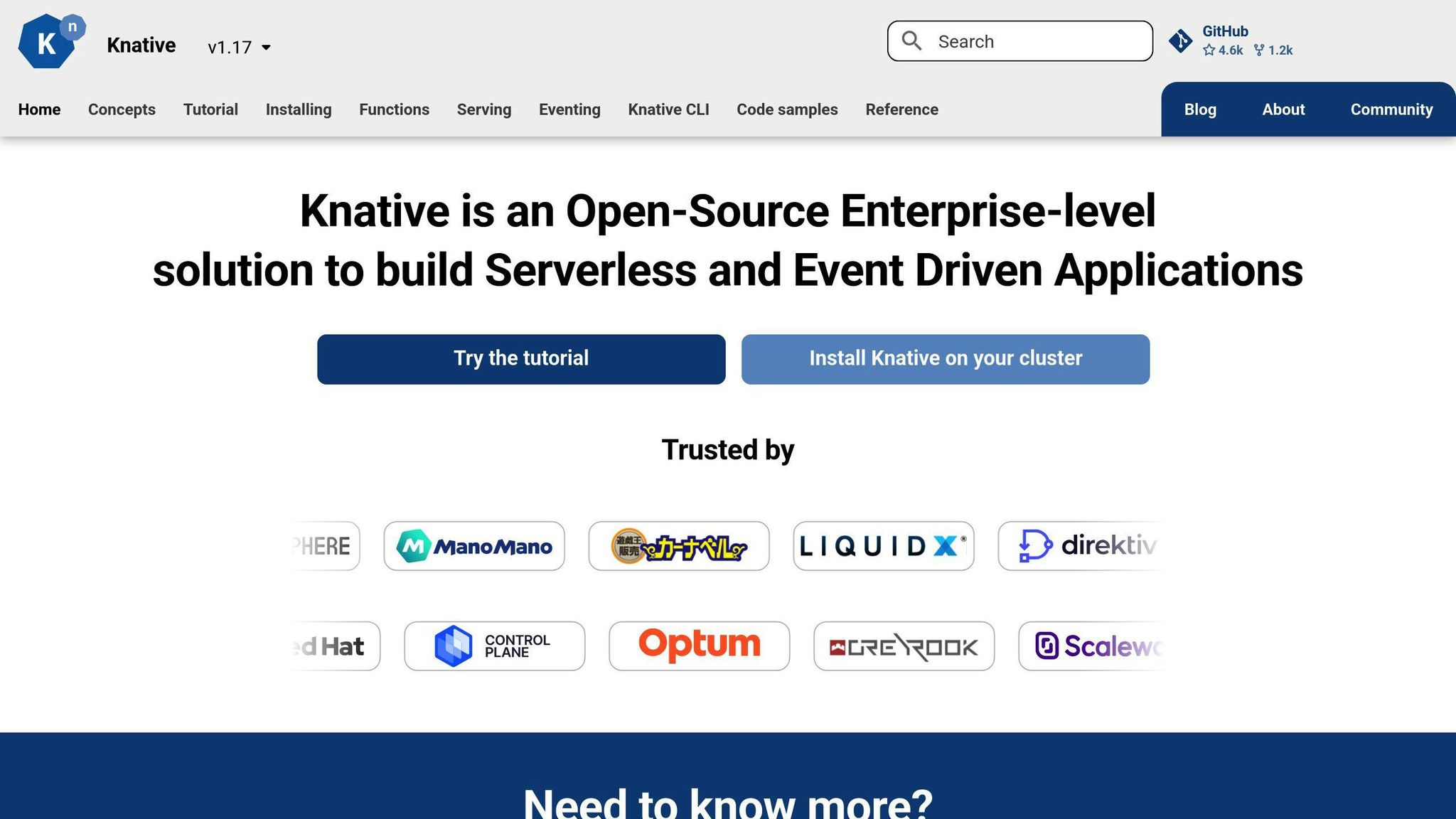Click the Try the tutorial button
This screenshot has height=819, width=1456.
pyautogui.click(x=521, y=358)
